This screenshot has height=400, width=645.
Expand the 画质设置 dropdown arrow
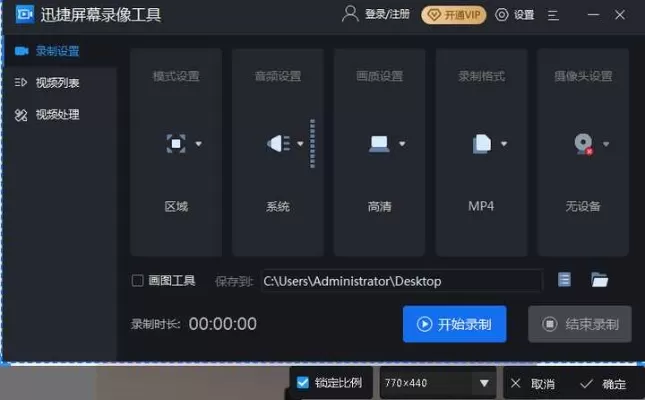pos(402,144)
